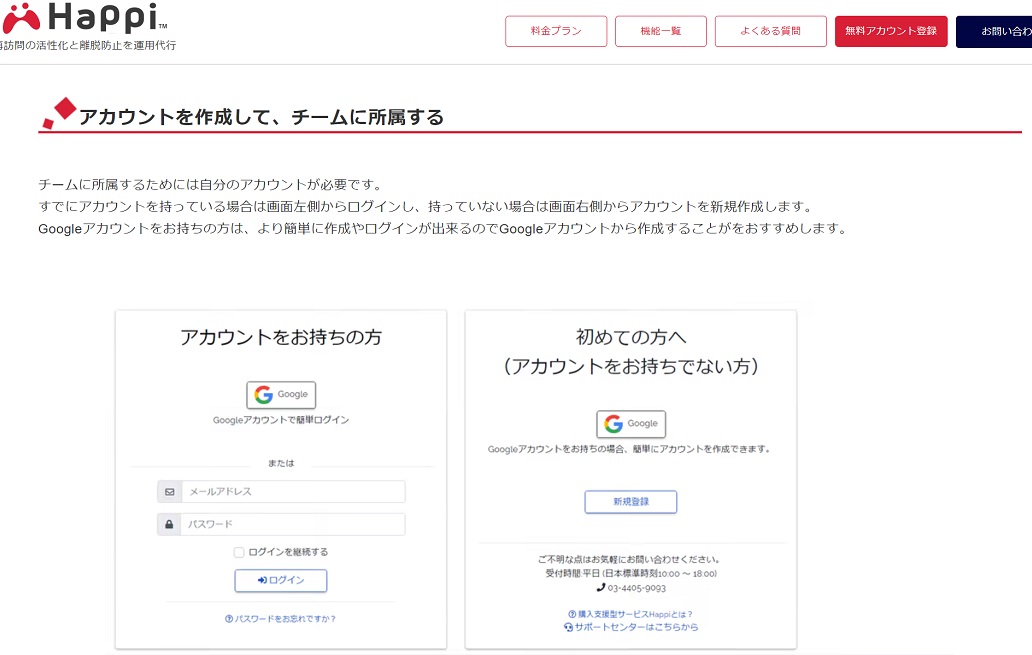Image resolution: width=1032 pixels, height=655 pixels.
Task: Click the 初めての方へ panel title
Action: click(631, 337)
